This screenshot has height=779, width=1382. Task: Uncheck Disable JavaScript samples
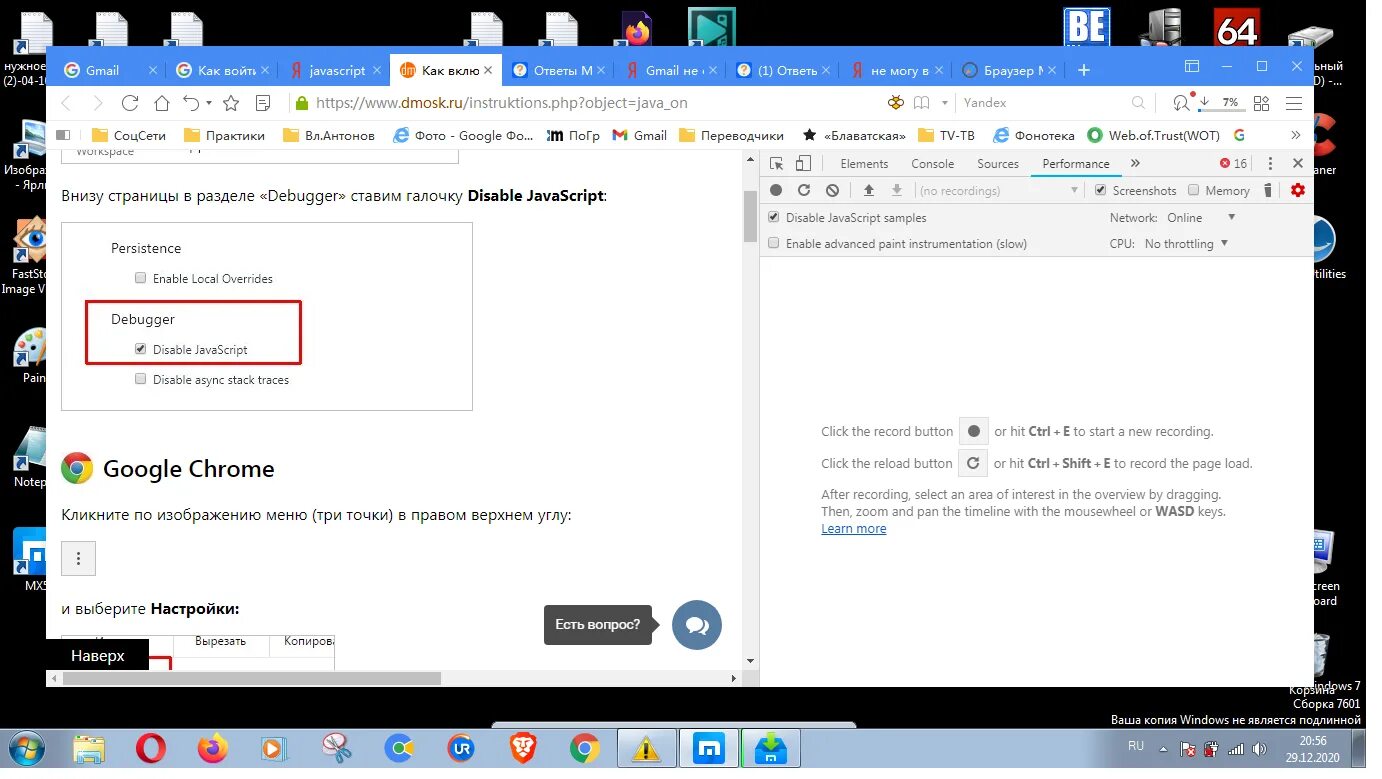click(773, 217)
